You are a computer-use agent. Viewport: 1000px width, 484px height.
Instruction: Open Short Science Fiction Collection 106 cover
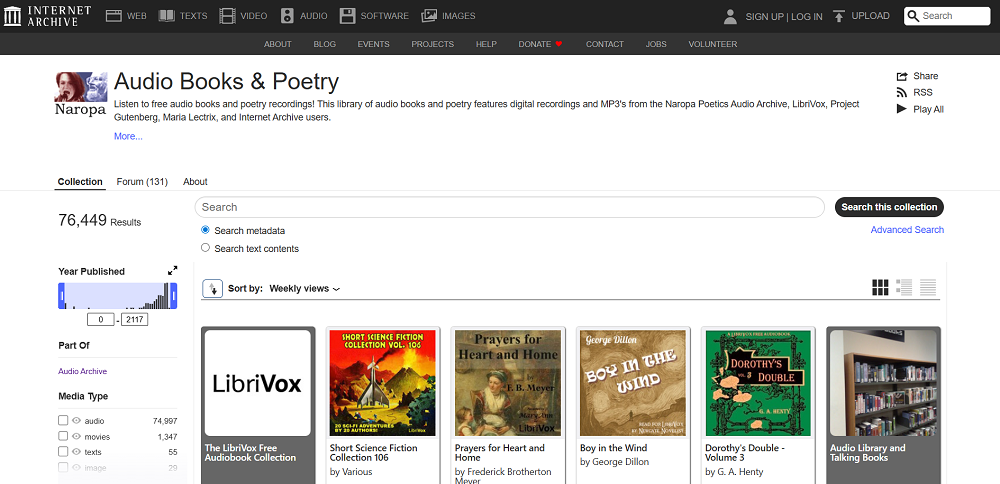383,383
